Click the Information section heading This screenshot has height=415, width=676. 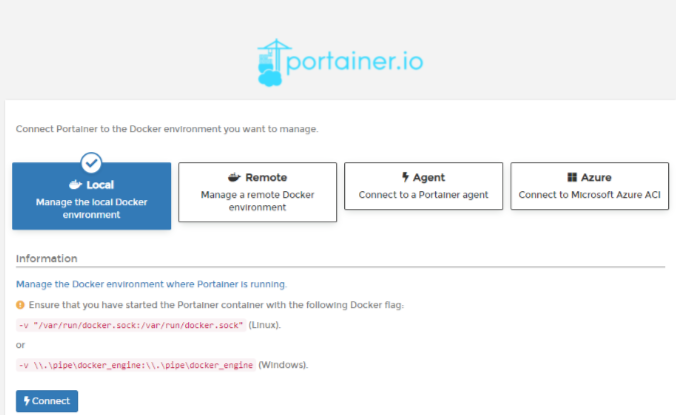point(47,259)
